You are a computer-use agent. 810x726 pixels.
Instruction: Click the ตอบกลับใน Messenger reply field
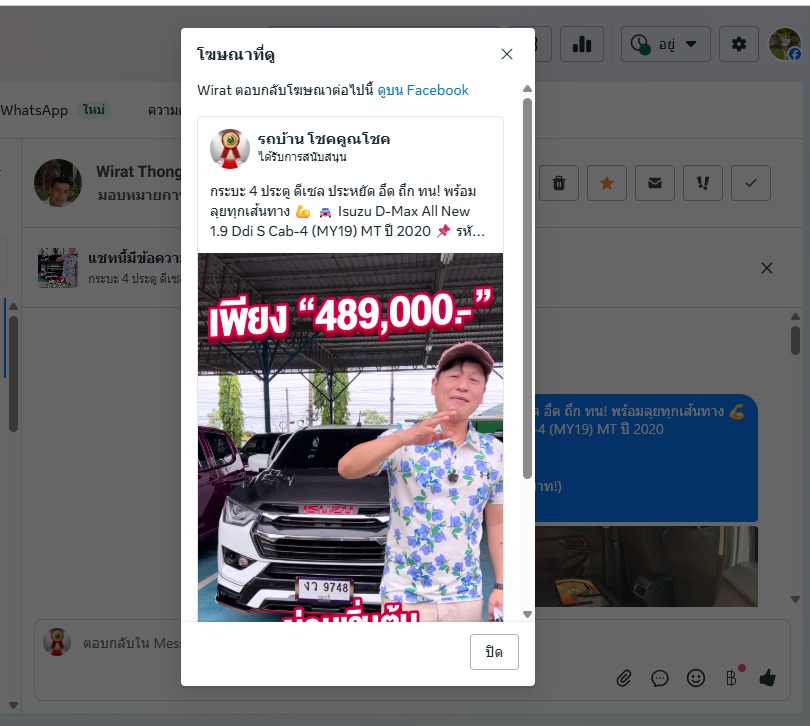coord(130,643)
